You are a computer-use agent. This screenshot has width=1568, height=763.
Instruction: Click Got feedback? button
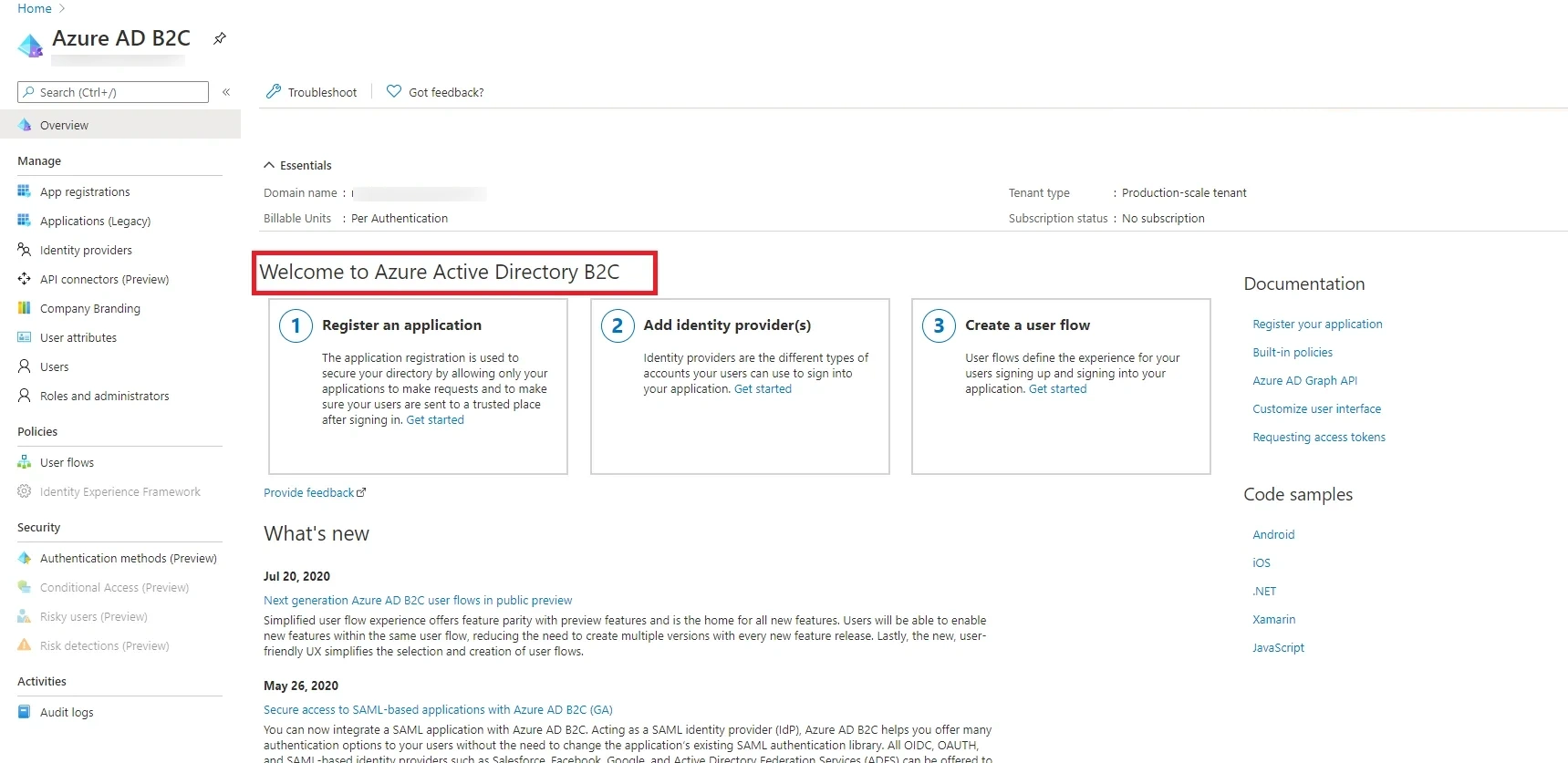tap(435, 92)
